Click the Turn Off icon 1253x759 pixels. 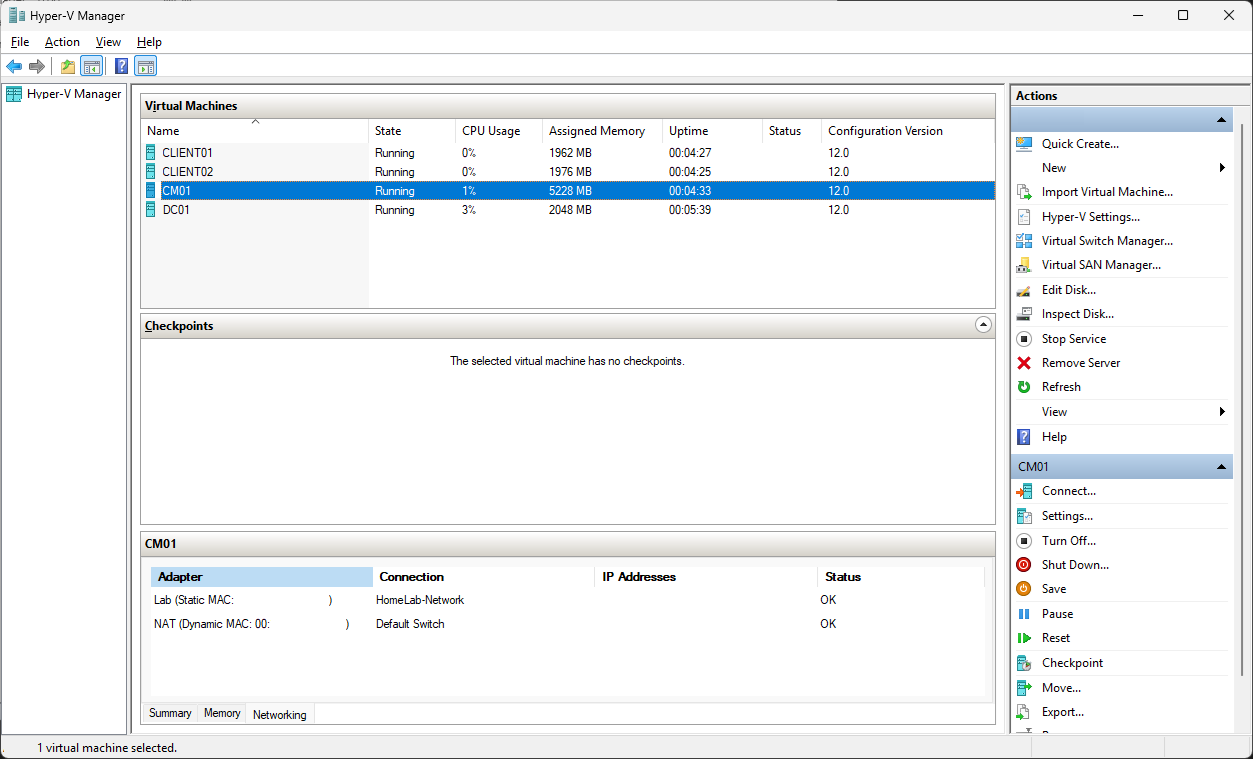pos(1024,541)
